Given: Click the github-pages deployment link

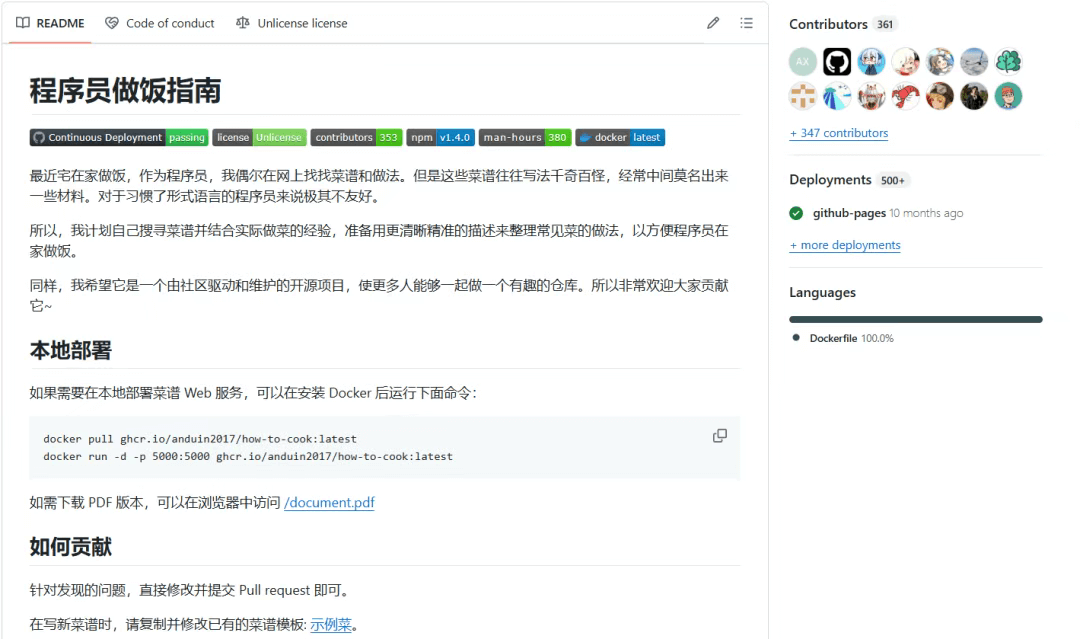Looking at the screenshot, I should 849,213.
